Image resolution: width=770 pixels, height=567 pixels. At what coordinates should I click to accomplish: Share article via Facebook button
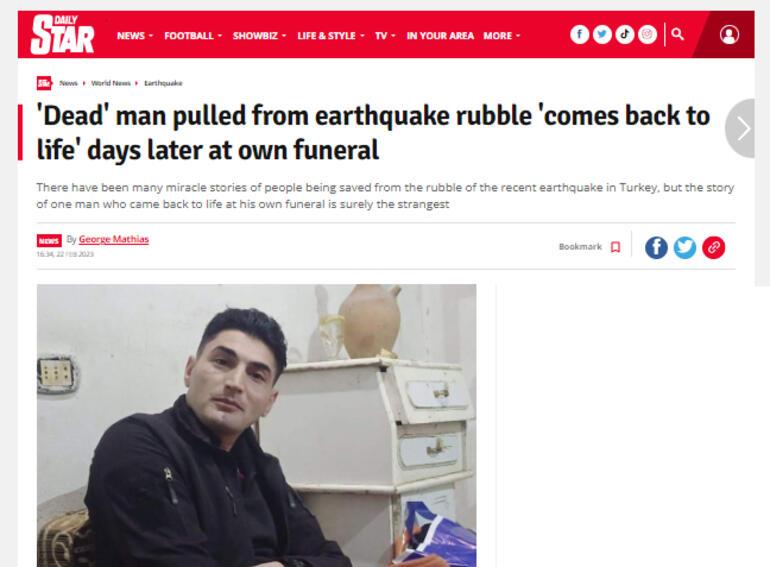click(656, 247)
